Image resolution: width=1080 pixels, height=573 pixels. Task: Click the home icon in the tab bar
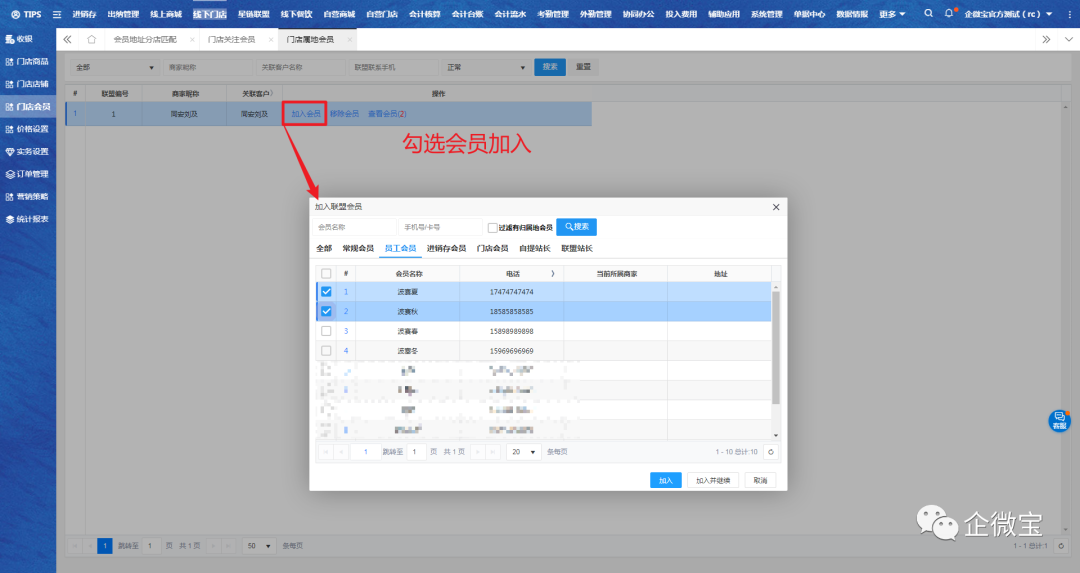[92, 39]
